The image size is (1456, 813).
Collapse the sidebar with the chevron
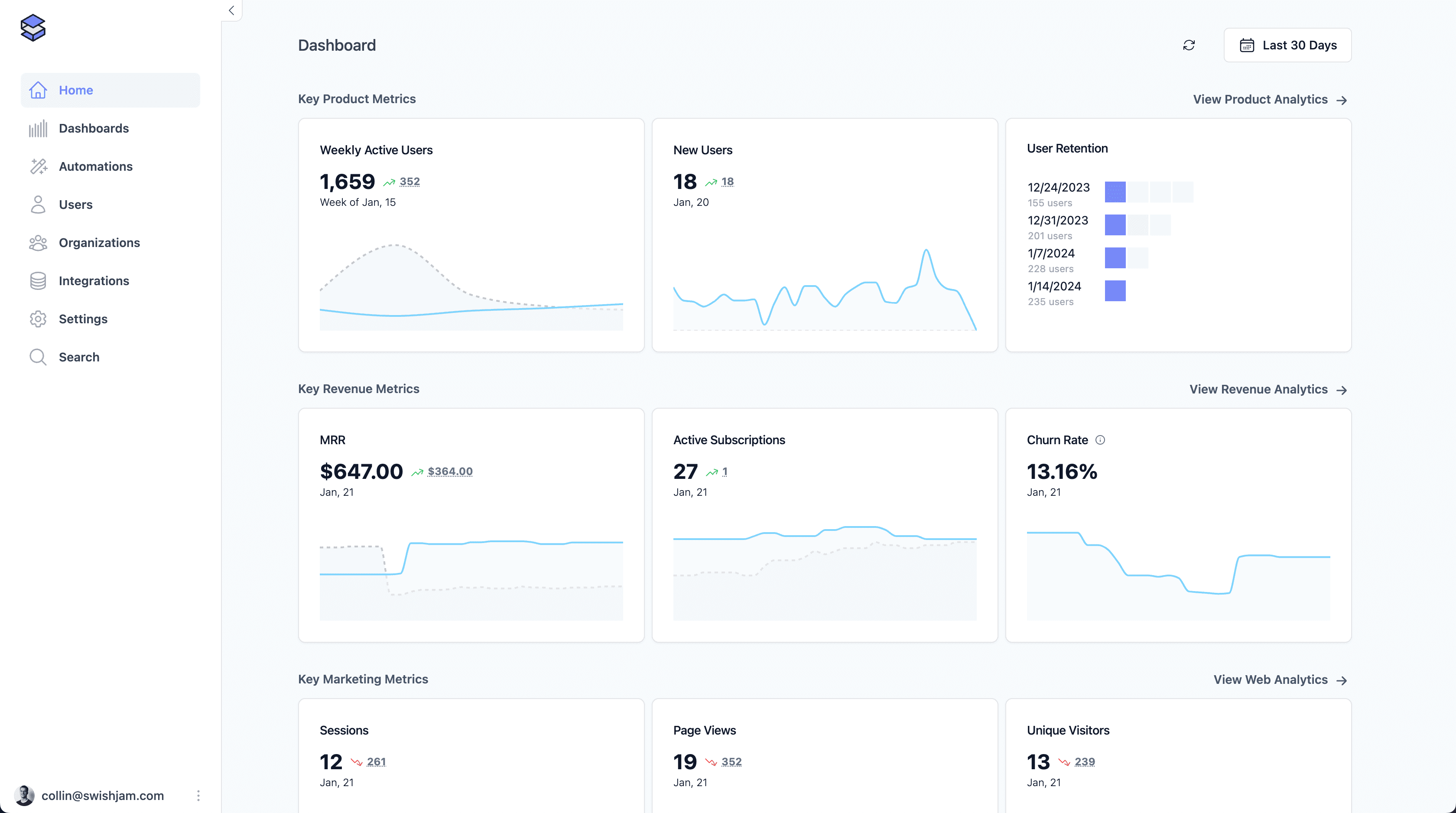231,10
